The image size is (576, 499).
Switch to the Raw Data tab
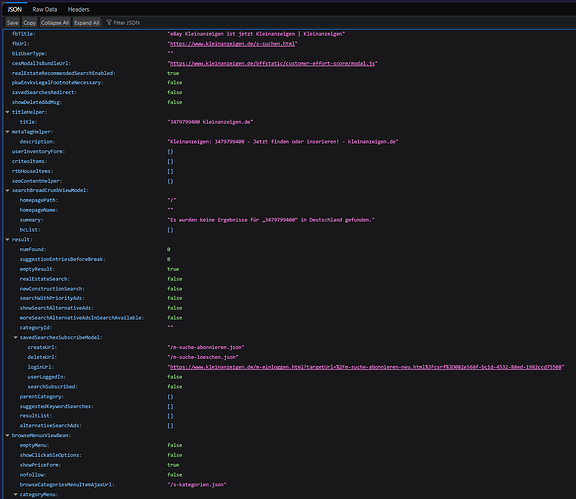tap(44, 9)
